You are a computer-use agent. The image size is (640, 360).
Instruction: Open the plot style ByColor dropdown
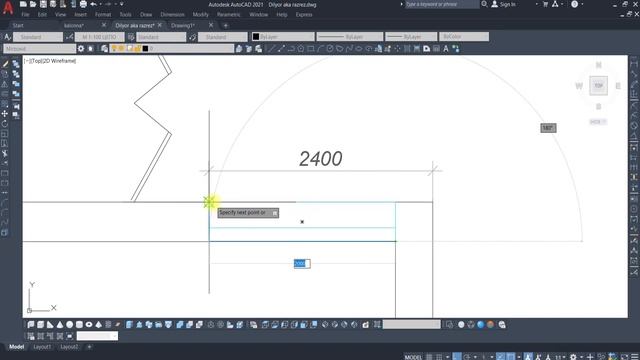[x=464, y=37]
